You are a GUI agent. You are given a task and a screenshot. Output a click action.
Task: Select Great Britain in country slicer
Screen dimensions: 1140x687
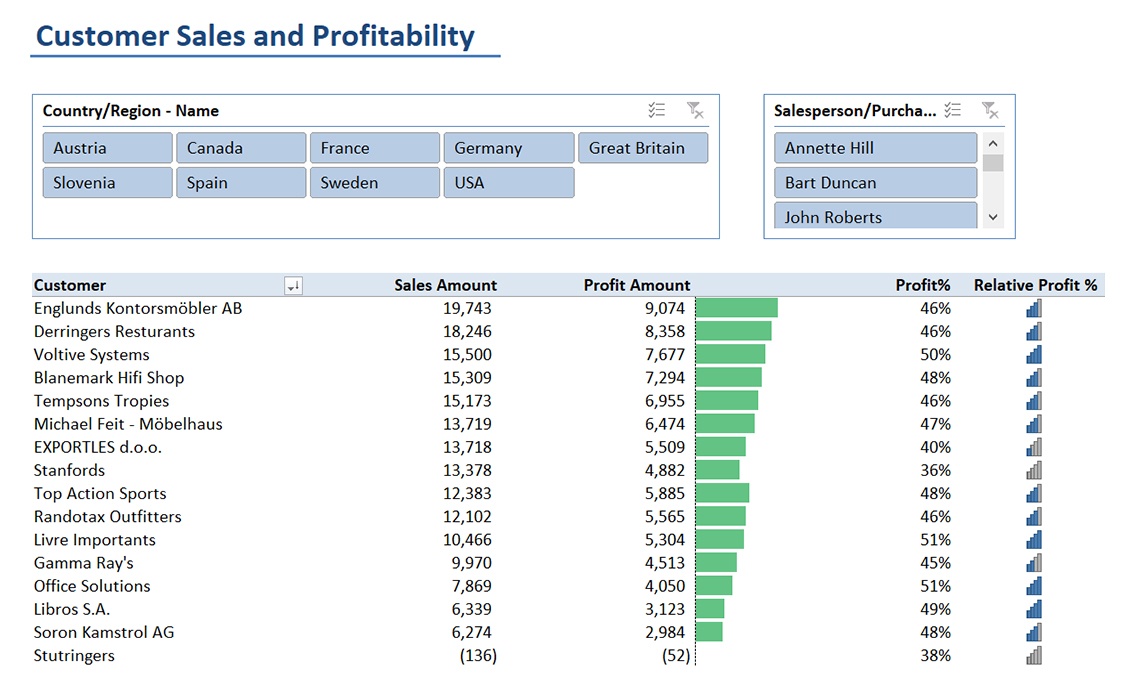point(643,148)
